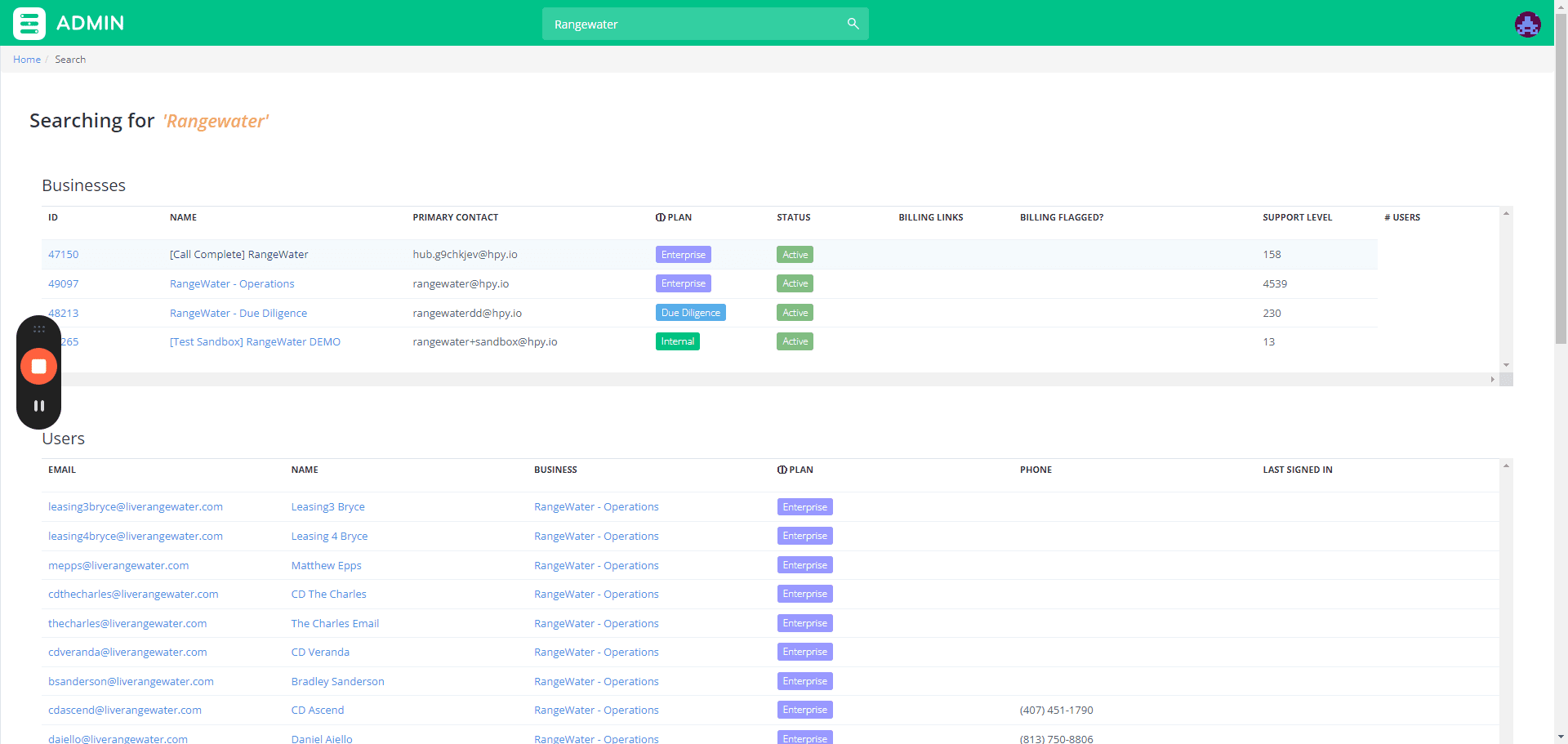
Task: Open RangeWater - Operations business name link
Action: coord(232,284)
